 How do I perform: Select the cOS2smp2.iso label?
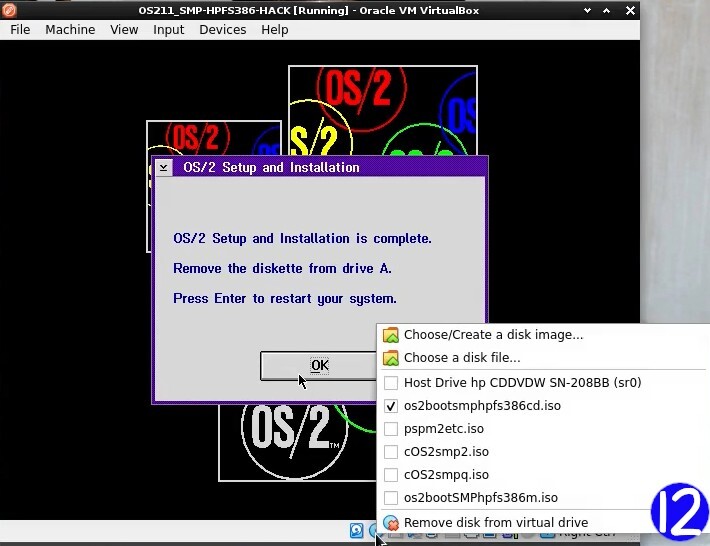pyautogui.click(x=446, y=452)
